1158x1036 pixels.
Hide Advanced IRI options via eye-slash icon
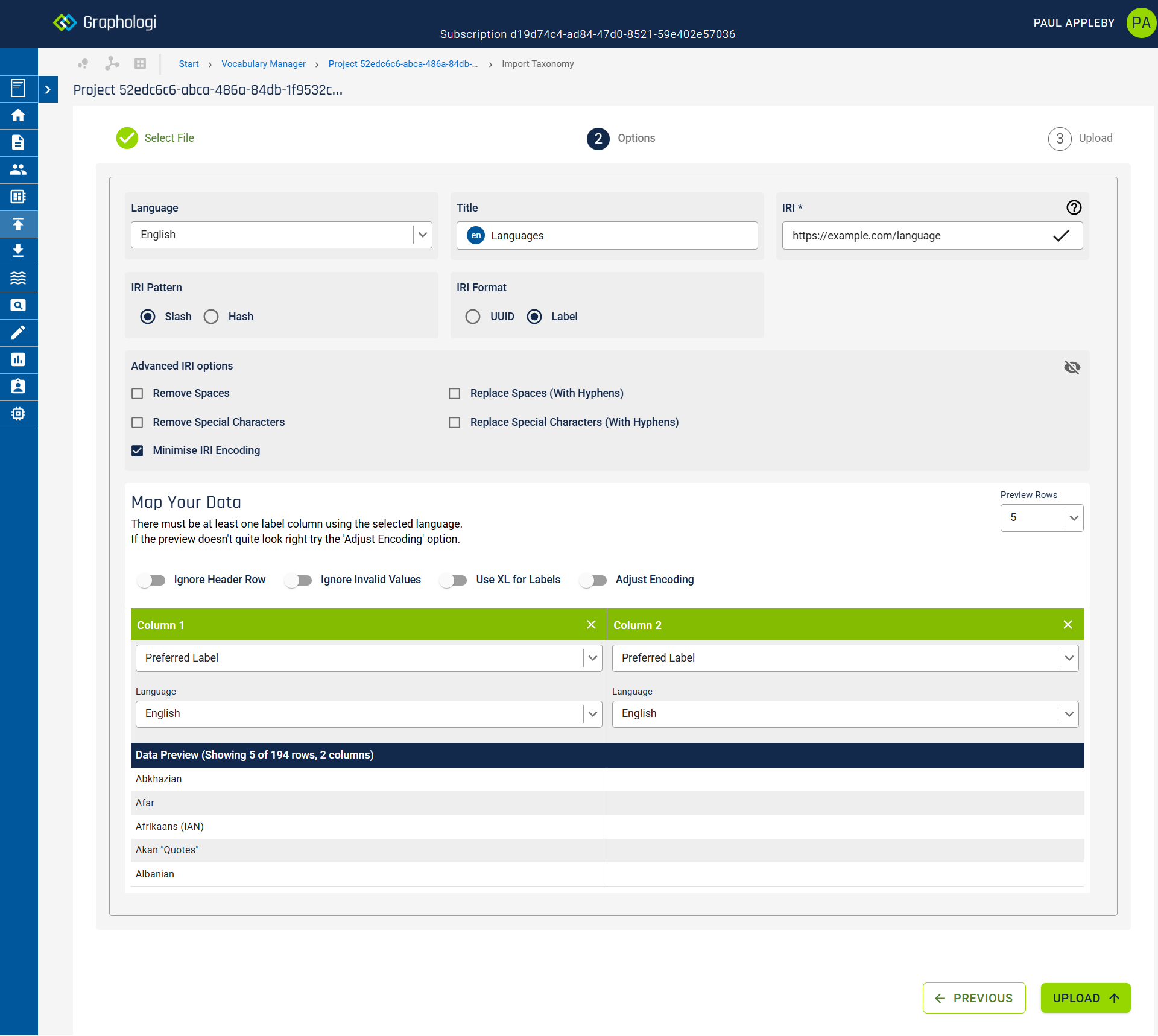click(1072, 367)
